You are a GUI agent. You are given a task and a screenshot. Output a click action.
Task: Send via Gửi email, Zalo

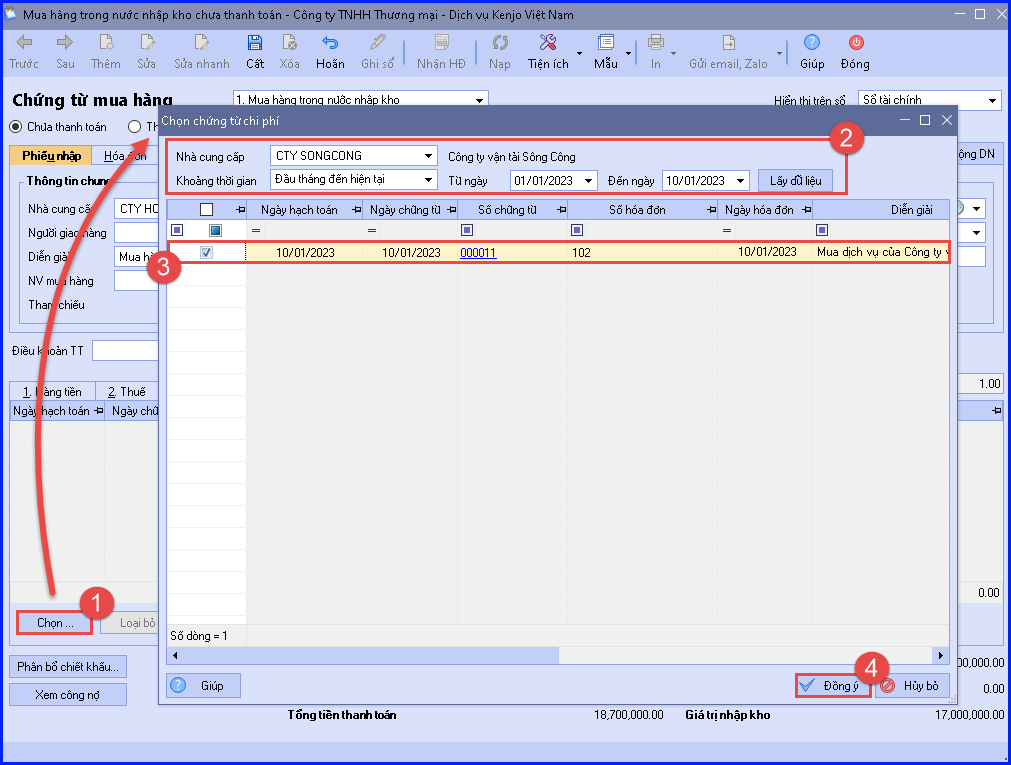[728, 52]
